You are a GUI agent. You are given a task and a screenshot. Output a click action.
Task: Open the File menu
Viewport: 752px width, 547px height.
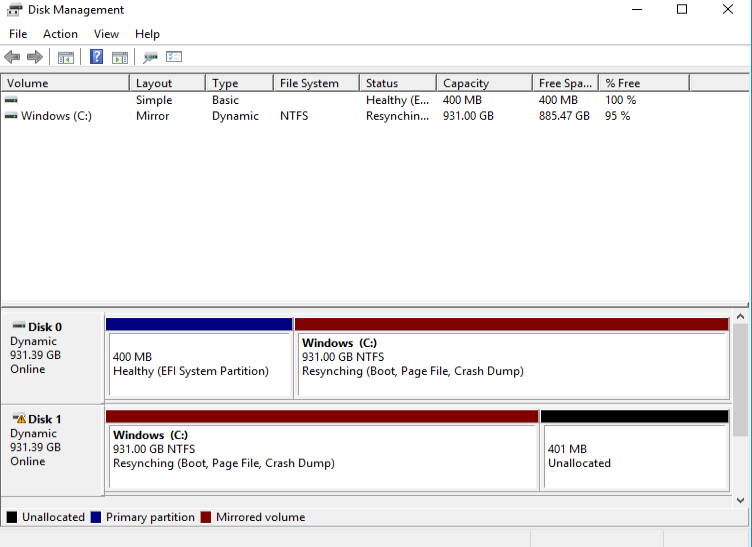click(x=18, y=34)
